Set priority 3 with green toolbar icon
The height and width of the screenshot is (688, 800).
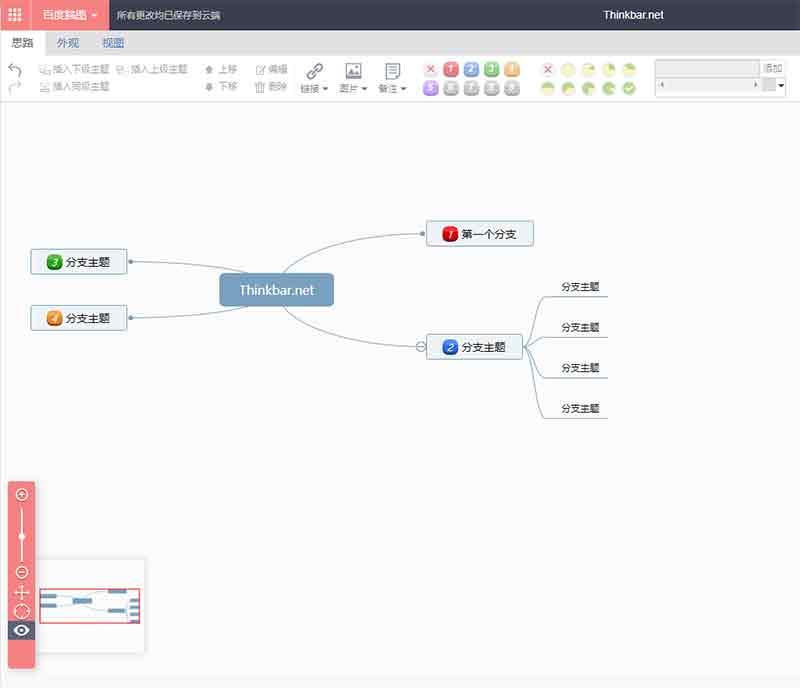(492, 69)
